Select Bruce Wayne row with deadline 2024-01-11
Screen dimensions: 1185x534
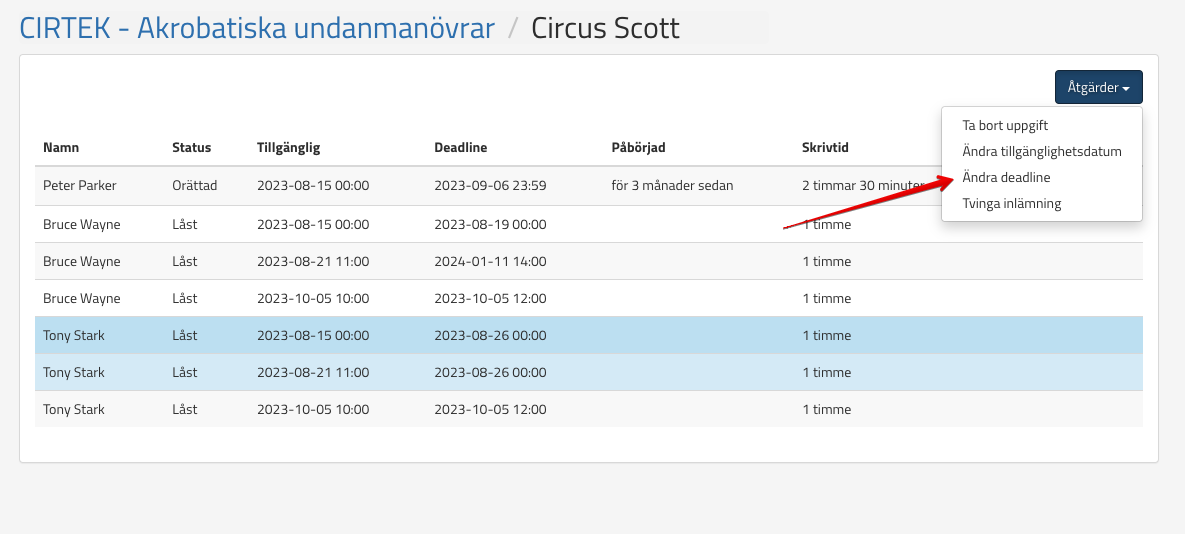(82, 262)
